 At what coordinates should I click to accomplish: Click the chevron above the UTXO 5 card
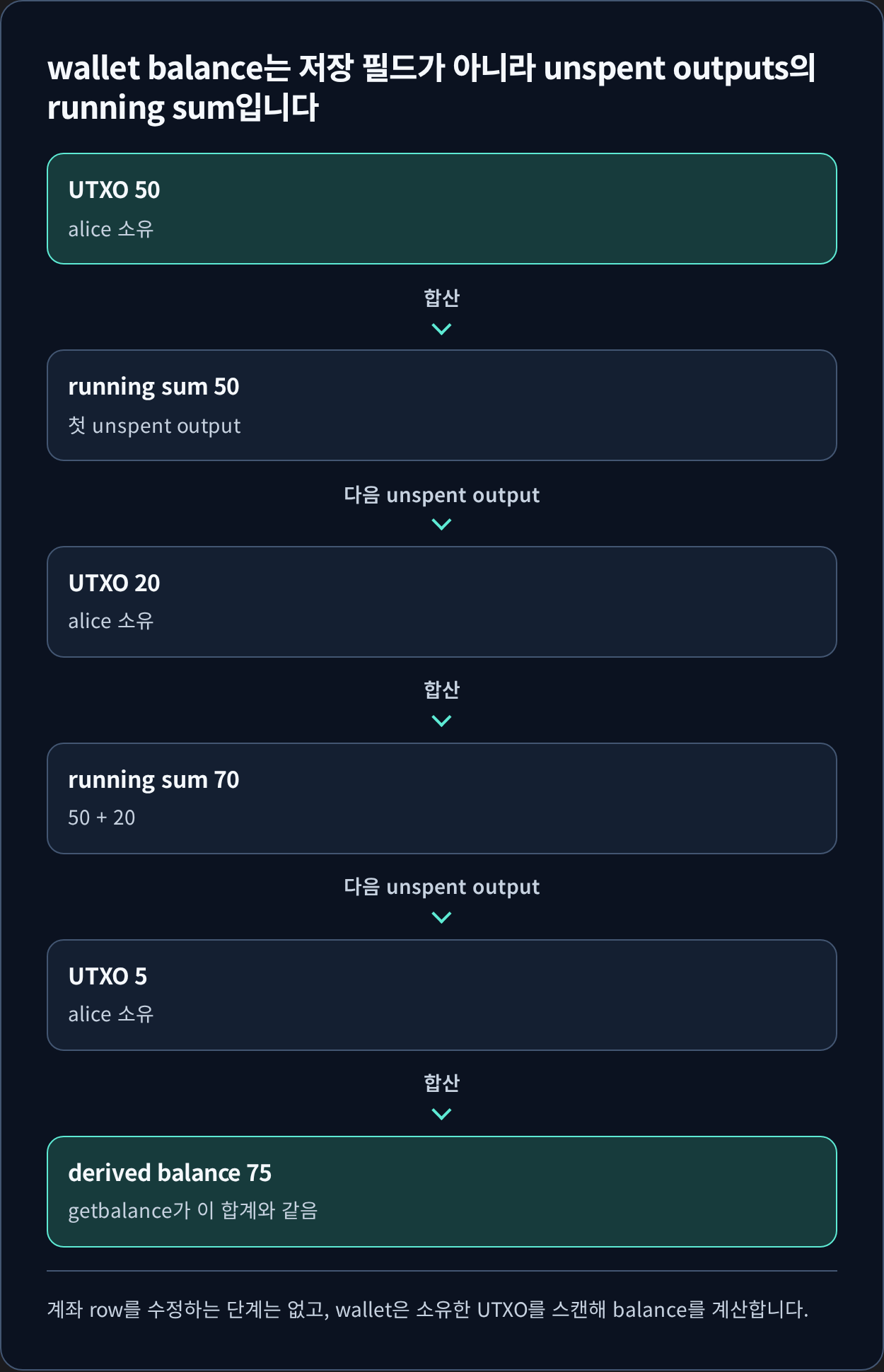(441, 917)
